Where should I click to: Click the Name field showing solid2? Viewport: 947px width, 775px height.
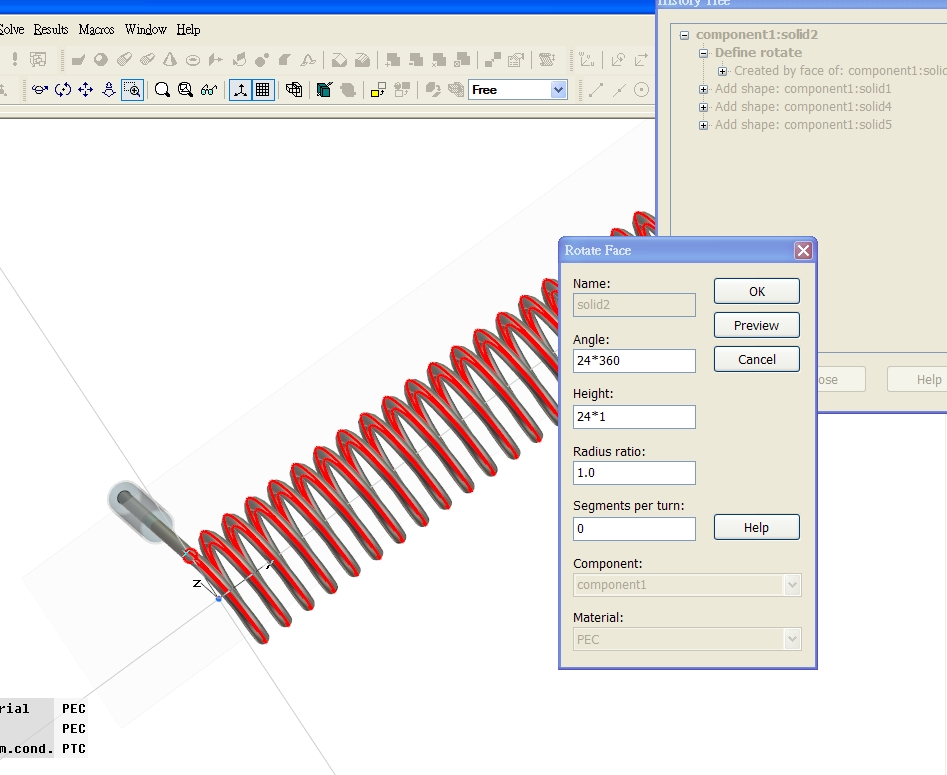pos(634,305)
